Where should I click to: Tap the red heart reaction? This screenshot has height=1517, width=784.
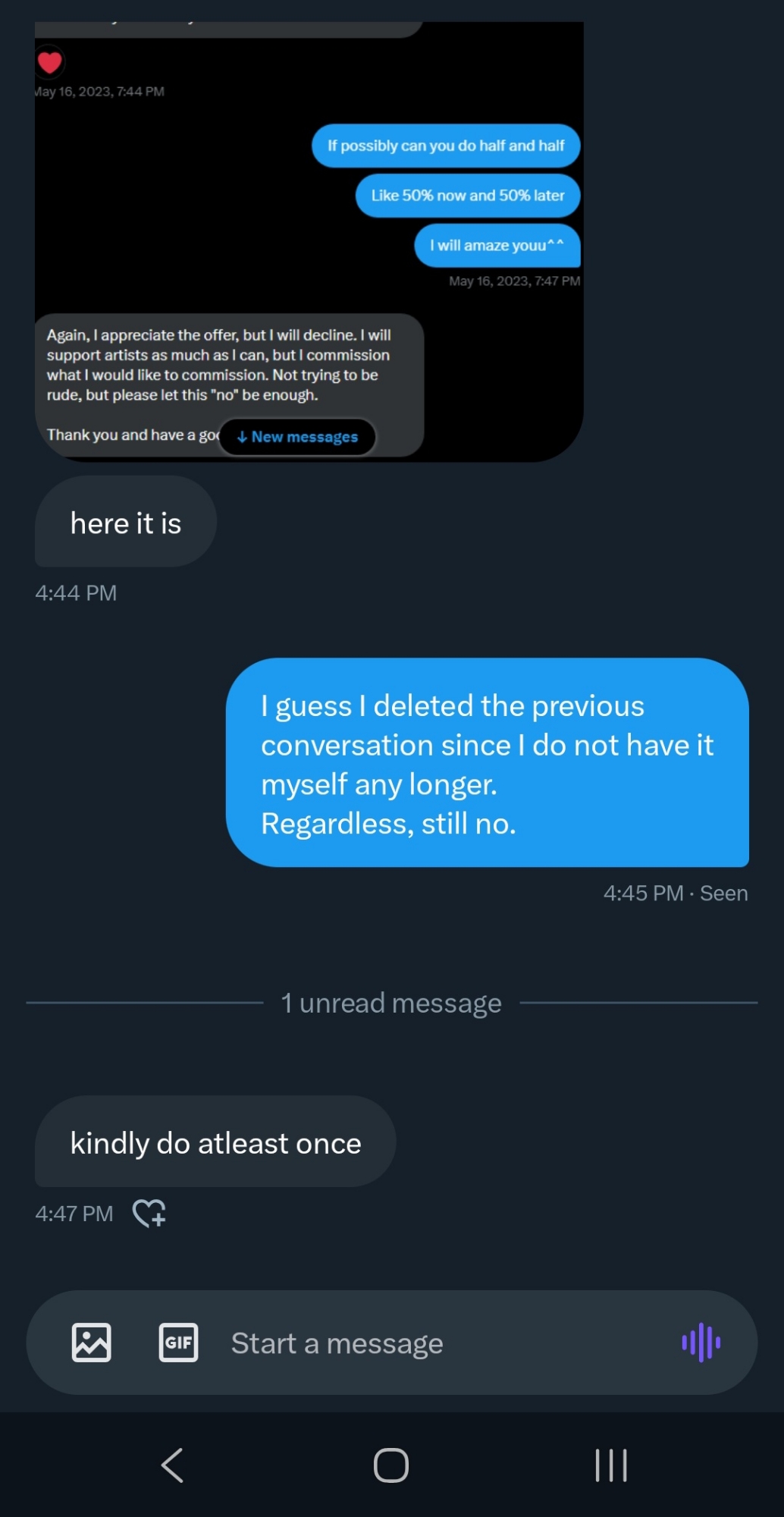(50, 62)
